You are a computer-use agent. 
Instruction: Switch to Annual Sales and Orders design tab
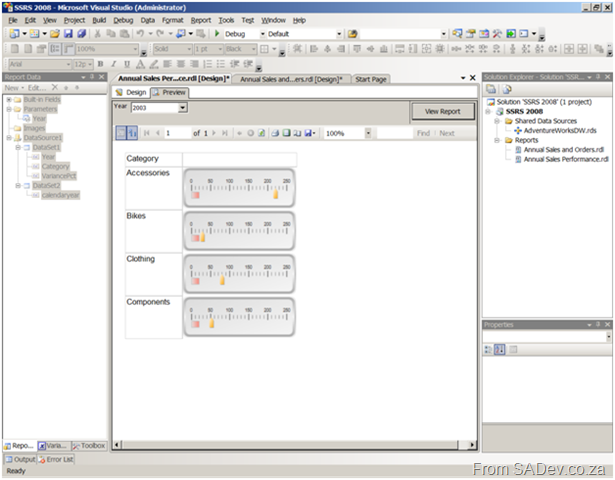[x=291, y=79]
